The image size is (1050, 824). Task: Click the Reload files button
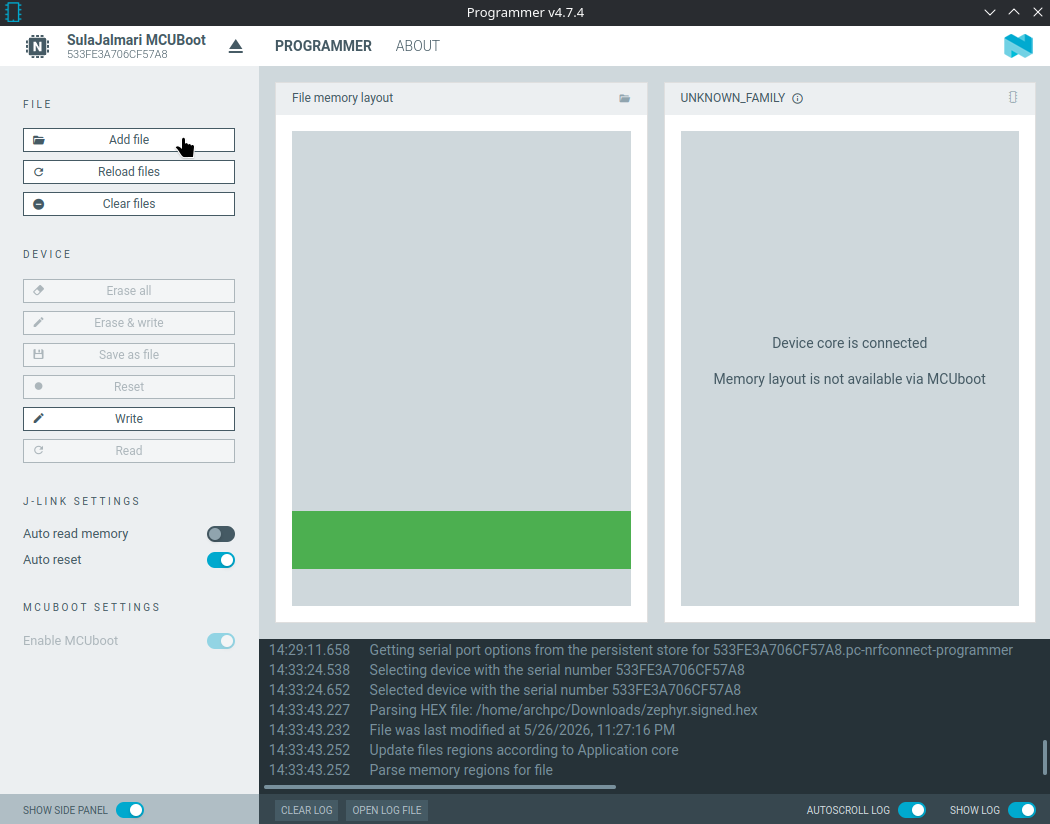[x=129, y=172]
